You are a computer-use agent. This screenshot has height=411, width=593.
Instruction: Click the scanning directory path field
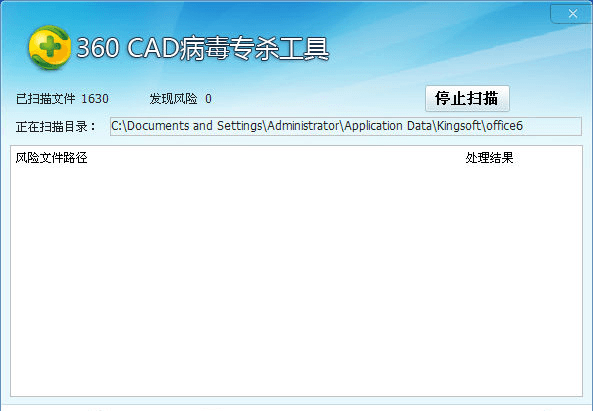(x=346, y=126)
